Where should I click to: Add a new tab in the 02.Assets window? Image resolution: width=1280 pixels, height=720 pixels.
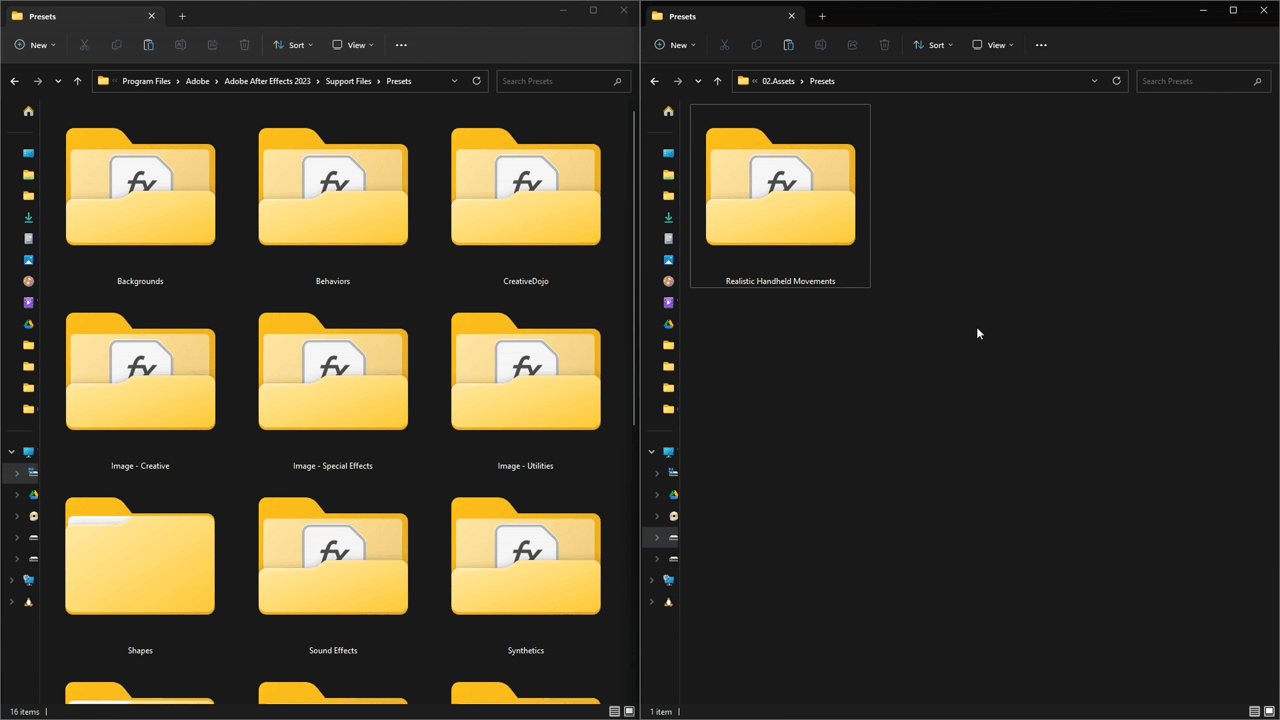pos(822,16)
